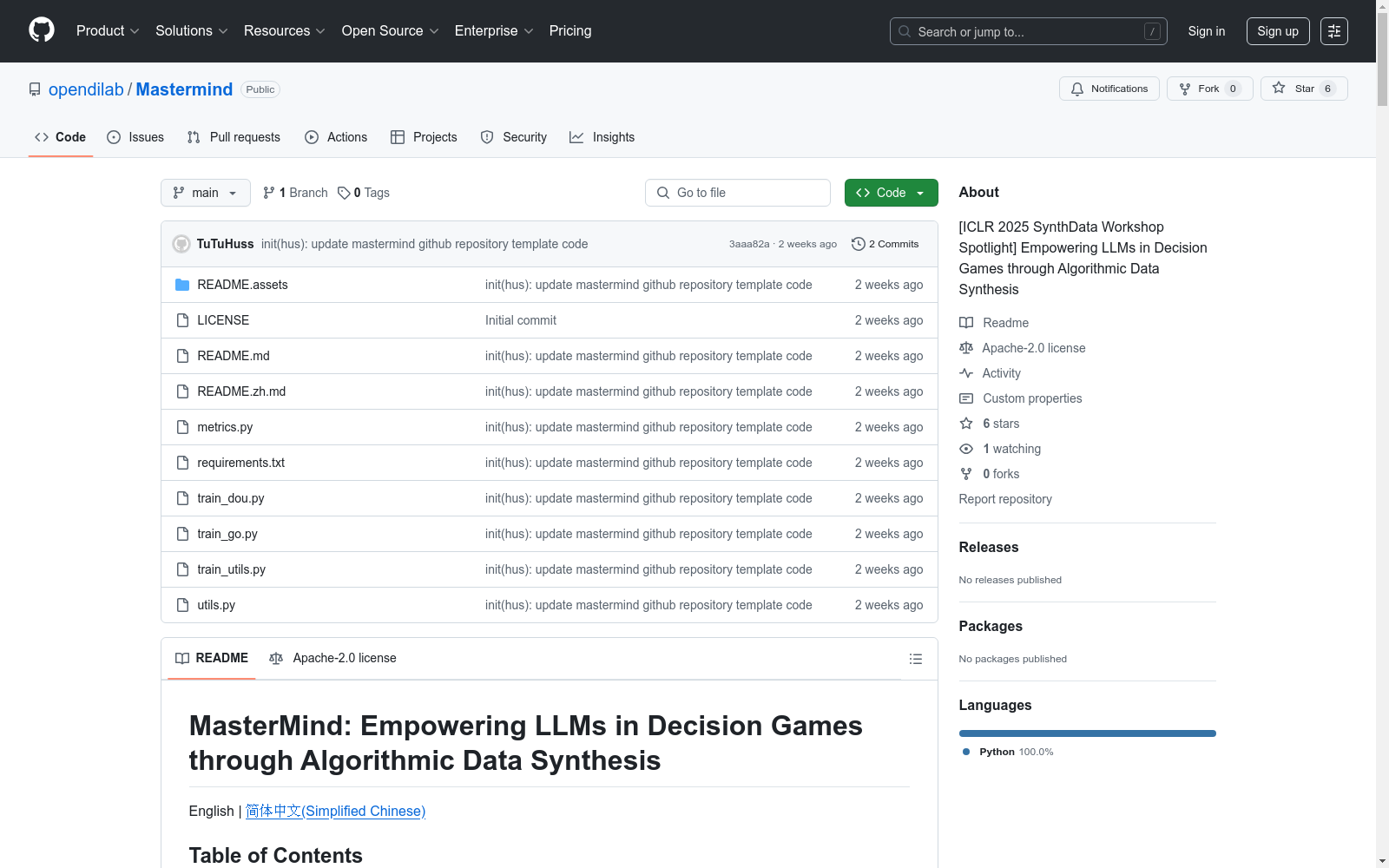Click the 3aaa82a commit hash
Screen dimensions: 1389x868
click(749, 244)
